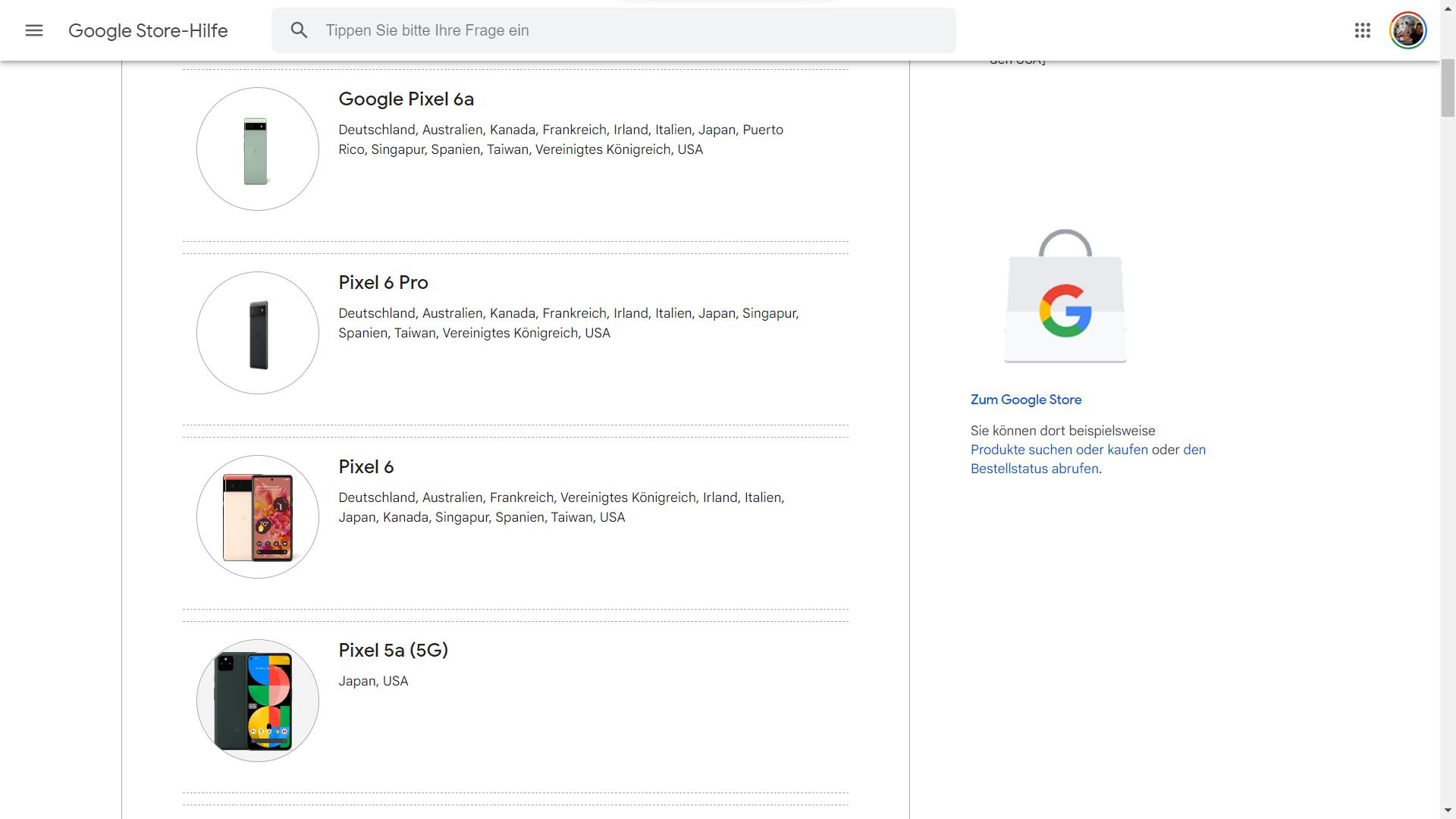
Task: Click the search magnifier icon
Action: [299, 30]
